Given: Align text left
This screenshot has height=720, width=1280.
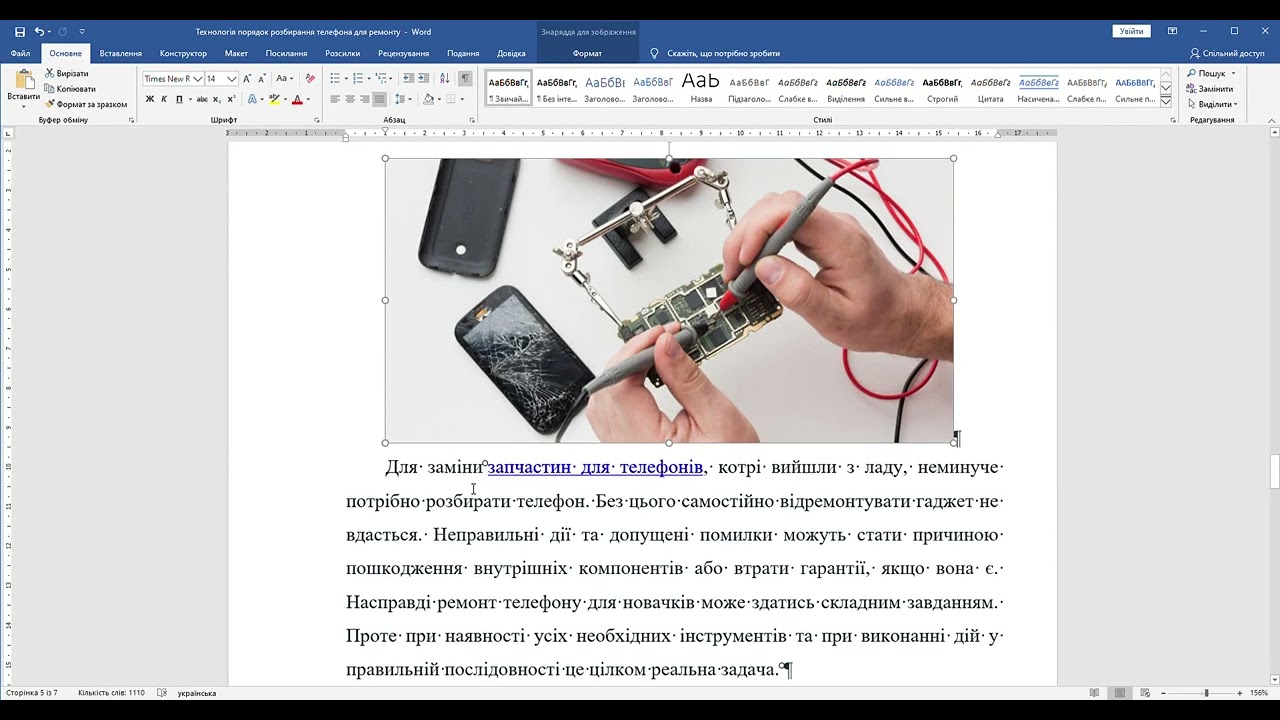Looking at the screenshot, I should pos(335,99).
